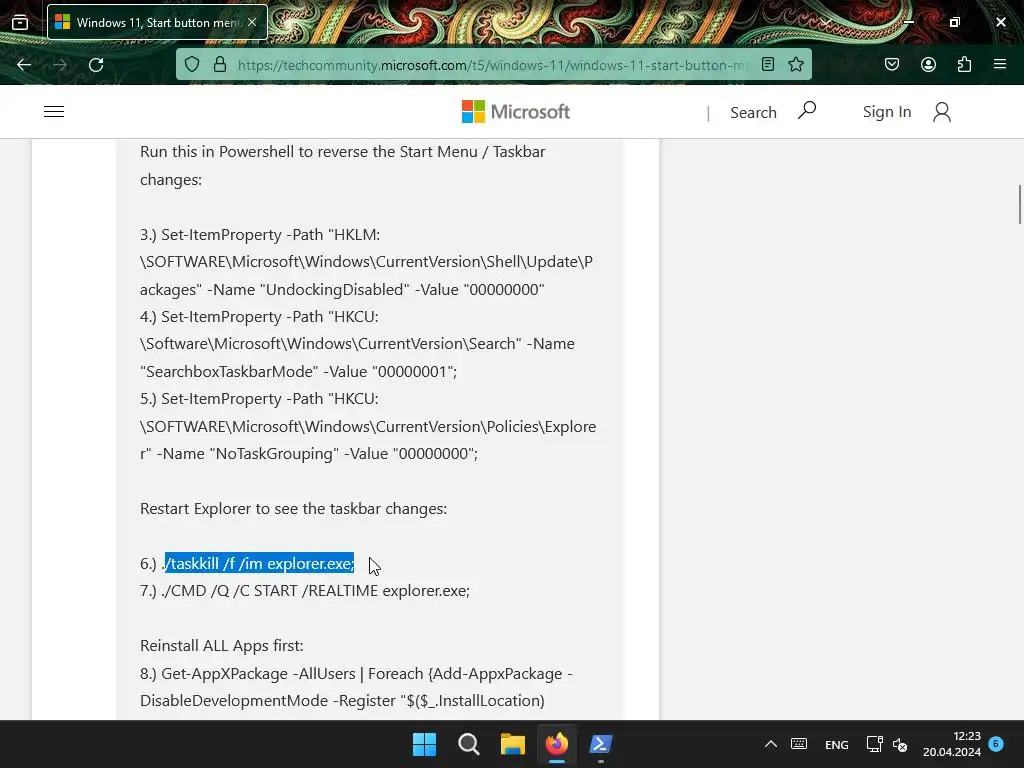Click 'ackages" -Name "UndockingDisabled"' line
The image size is (1024, 768).
(x=342, y=289)
